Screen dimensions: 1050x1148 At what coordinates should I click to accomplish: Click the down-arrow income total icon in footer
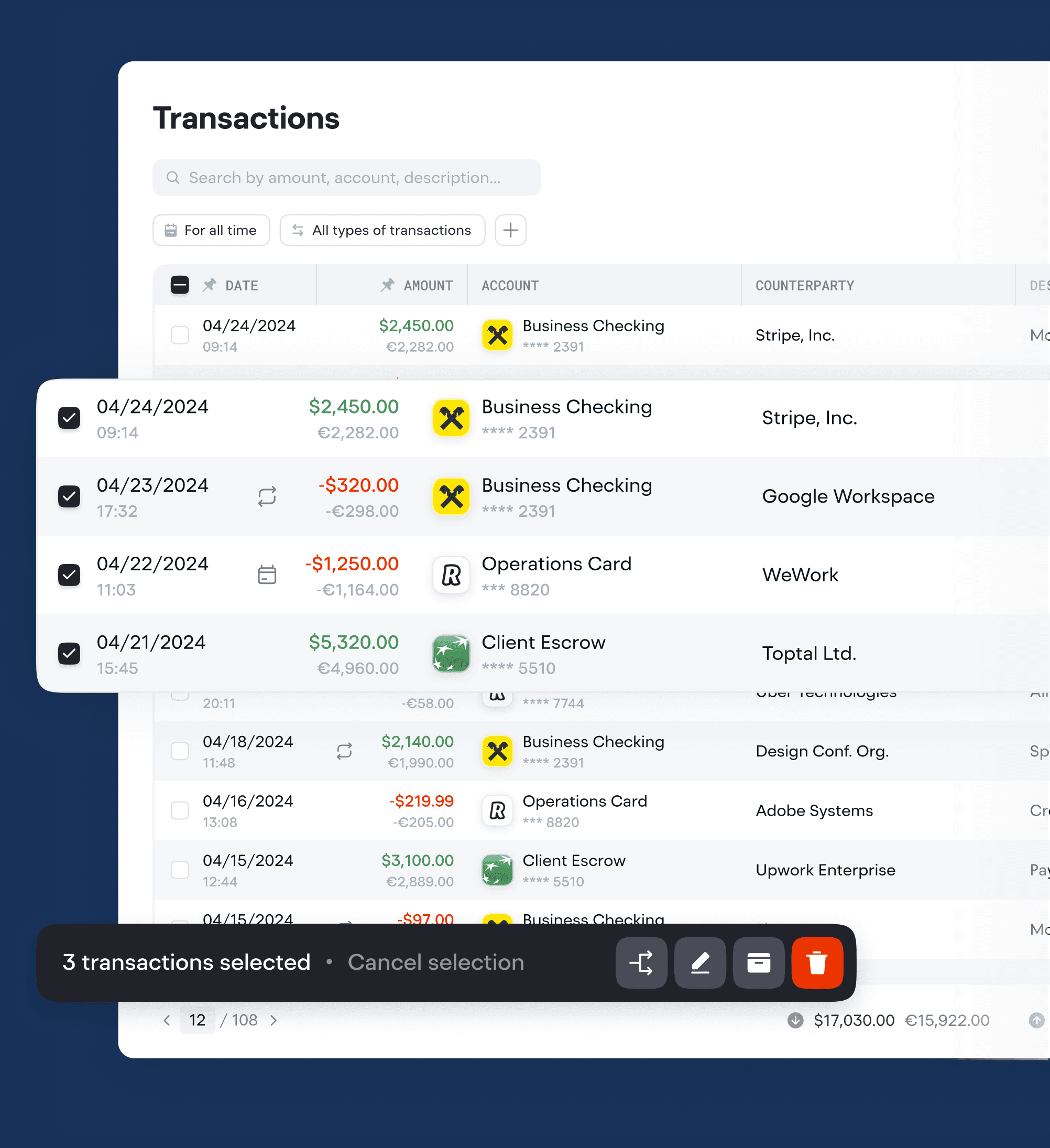(x=795, y=1021)
